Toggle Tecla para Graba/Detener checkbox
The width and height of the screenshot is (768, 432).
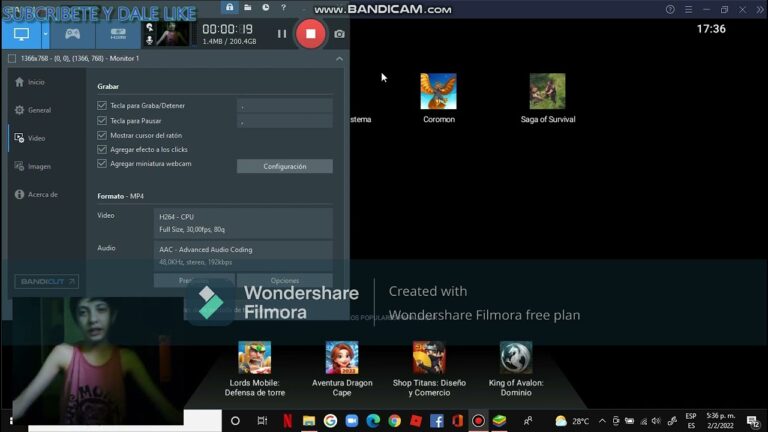(102, 105)
